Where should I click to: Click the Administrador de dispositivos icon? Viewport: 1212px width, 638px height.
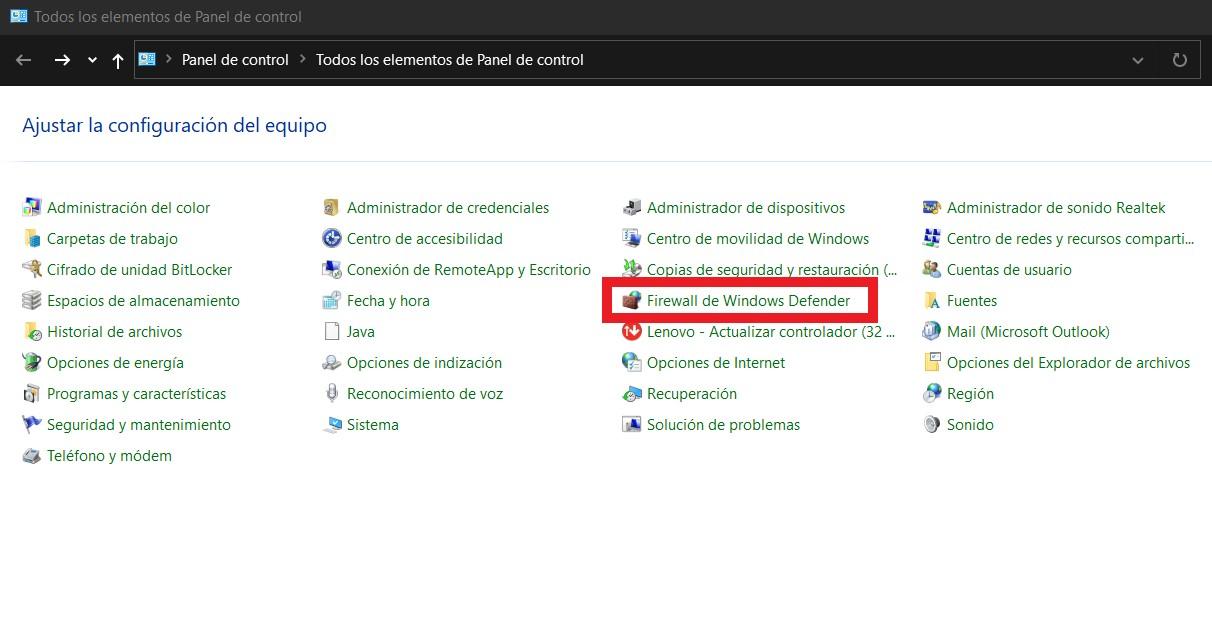click(x=632, y=208)
